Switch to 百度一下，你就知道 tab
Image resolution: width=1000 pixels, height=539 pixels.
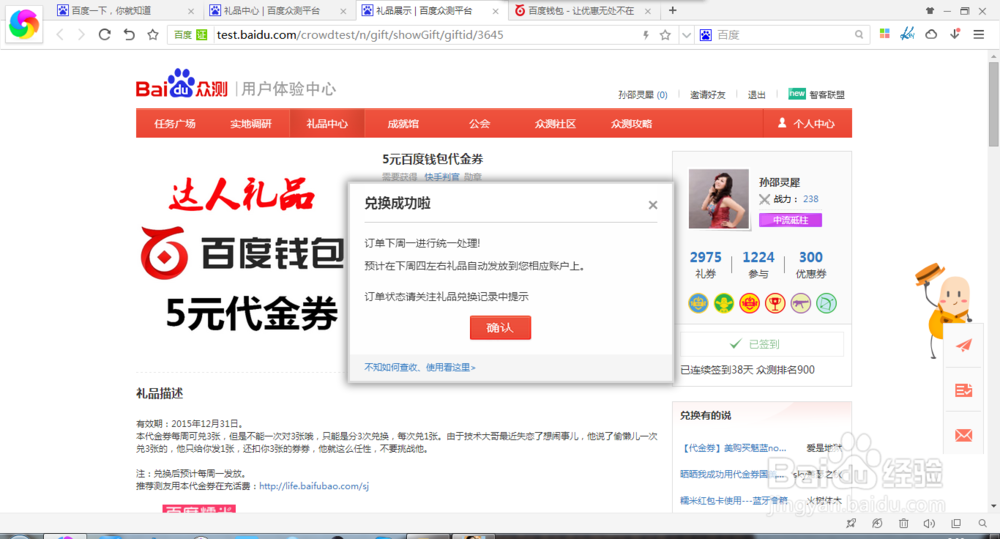(x=126, y=10)
